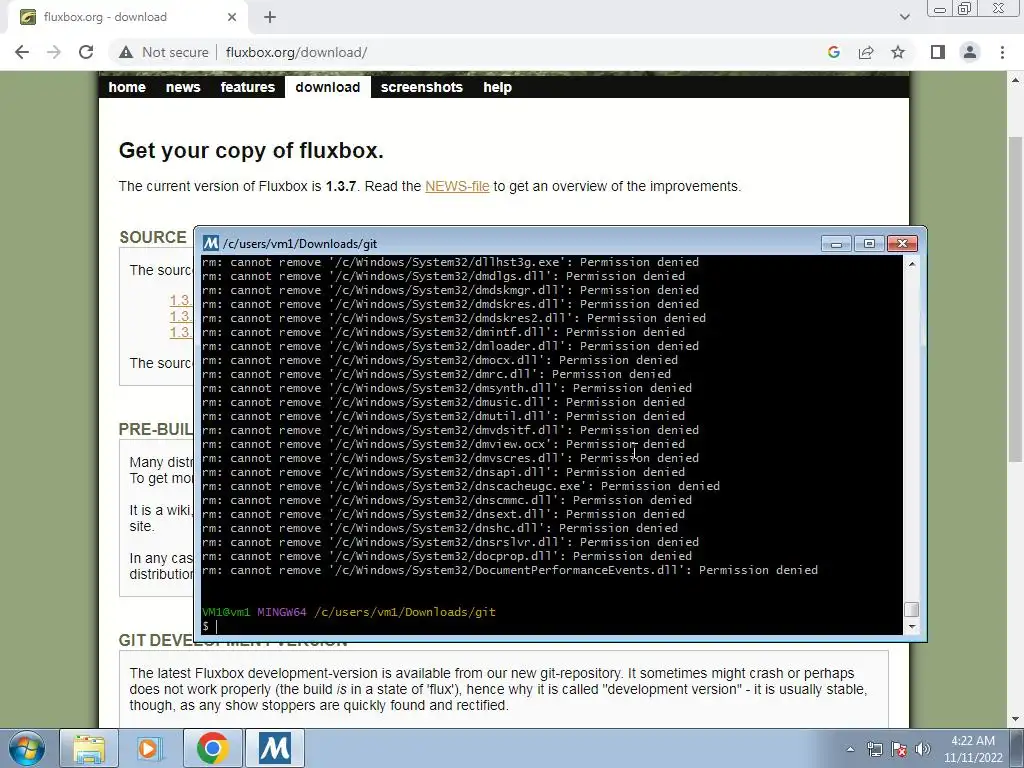Image resolution: width=1024 pixels, height=768 pixels.
Task: Open the tab search chevron
Action: point(904,17)
